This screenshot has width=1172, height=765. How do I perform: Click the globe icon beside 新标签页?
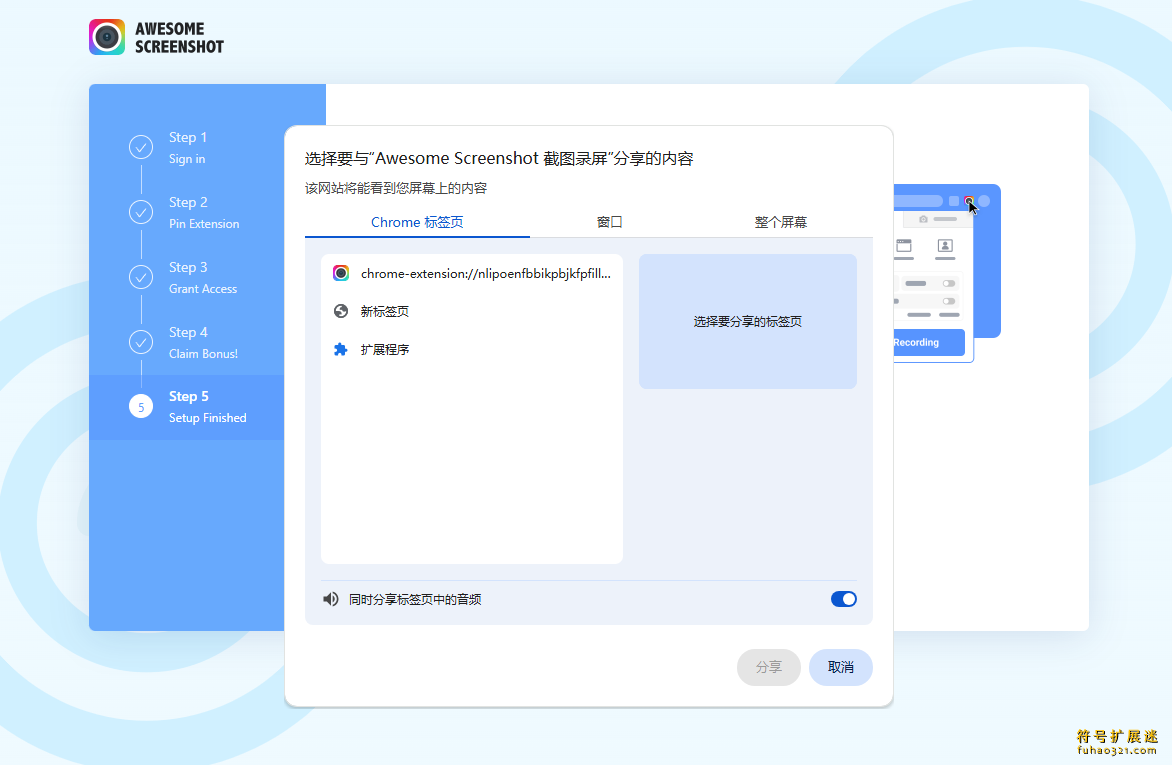point(341,311)
